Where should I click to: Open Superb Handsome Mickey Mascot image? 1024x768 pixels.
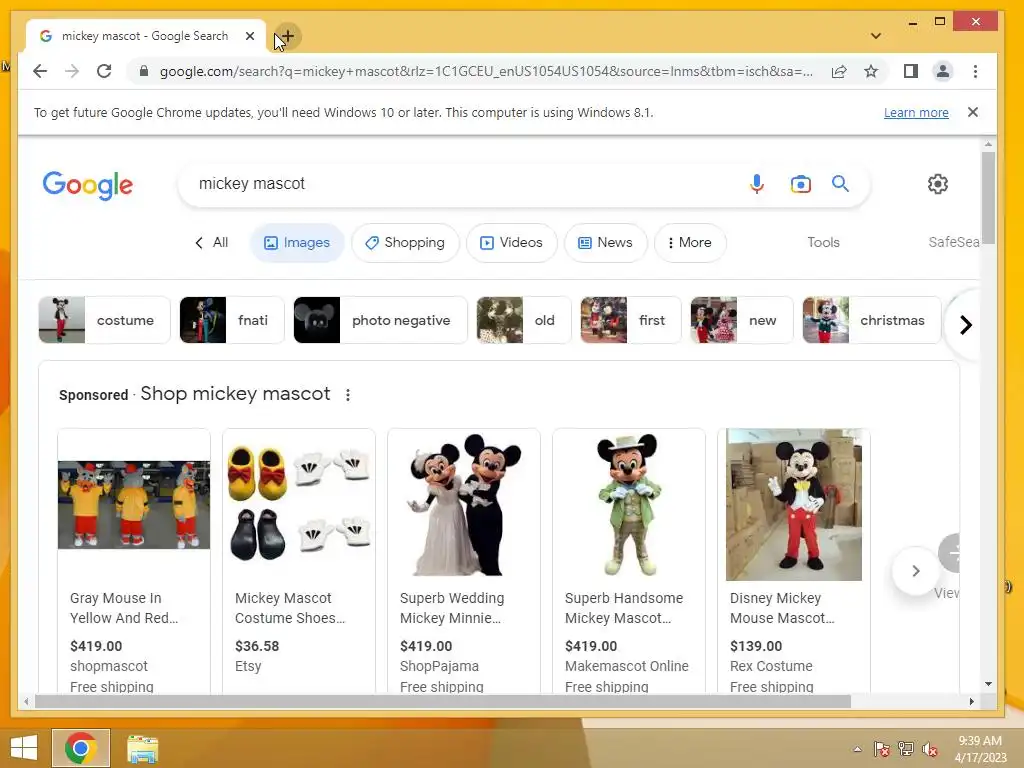click(629, 504)
